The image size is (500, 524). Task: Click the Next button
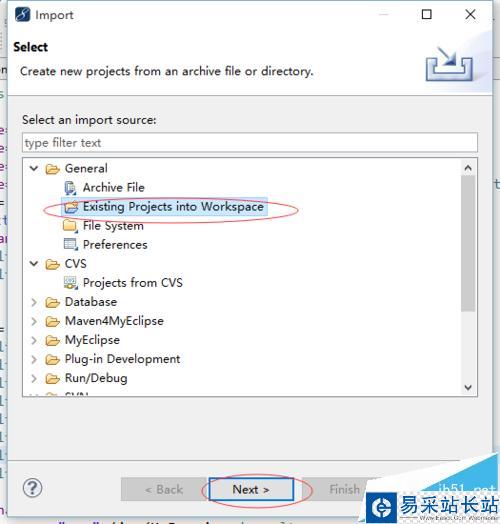point(251,489)
